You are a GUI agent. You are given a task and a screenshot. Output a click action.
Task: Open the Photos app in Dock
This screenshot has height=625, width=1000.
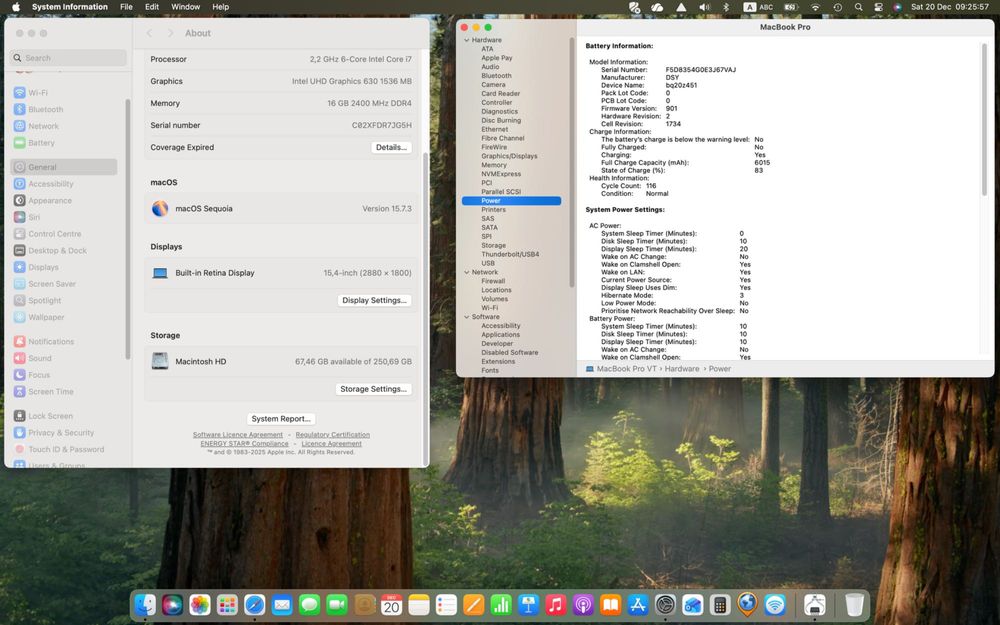[200, 604]
